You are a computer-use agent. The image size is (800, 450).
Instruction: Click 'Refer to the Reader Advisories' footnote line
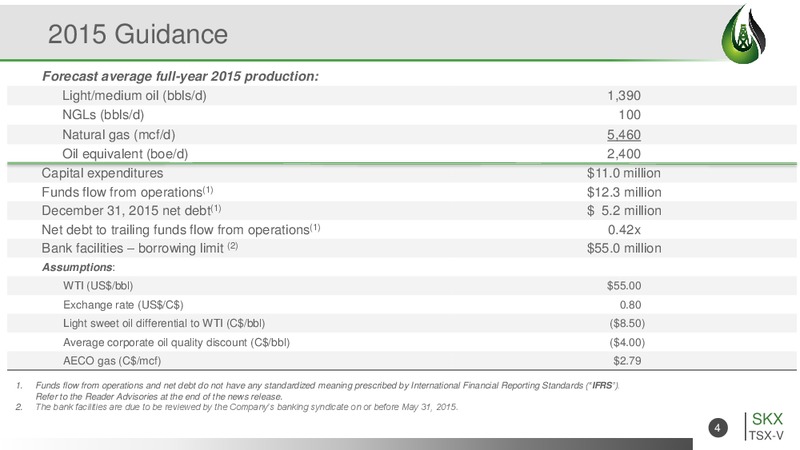[x=159, y=396]
